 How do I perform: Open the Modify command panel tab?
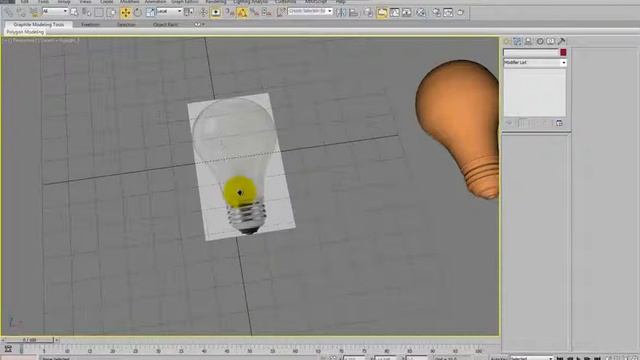click(x=518, y=41)
